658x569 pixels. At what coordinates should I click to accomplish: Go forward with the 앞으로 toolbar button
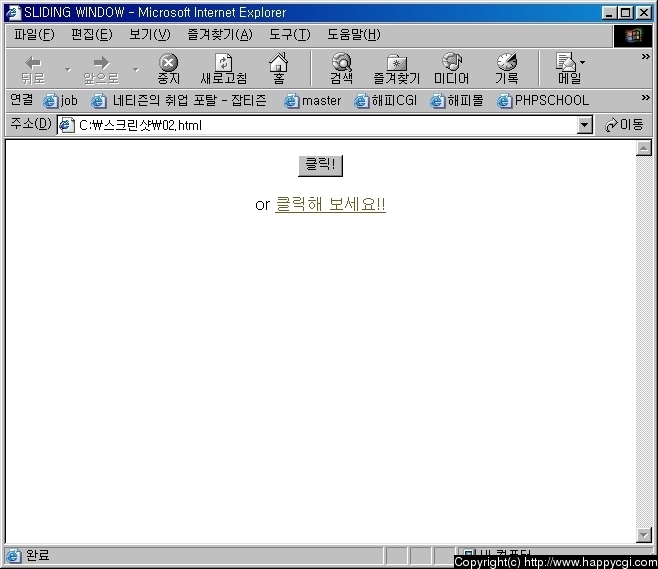point(101,70)
